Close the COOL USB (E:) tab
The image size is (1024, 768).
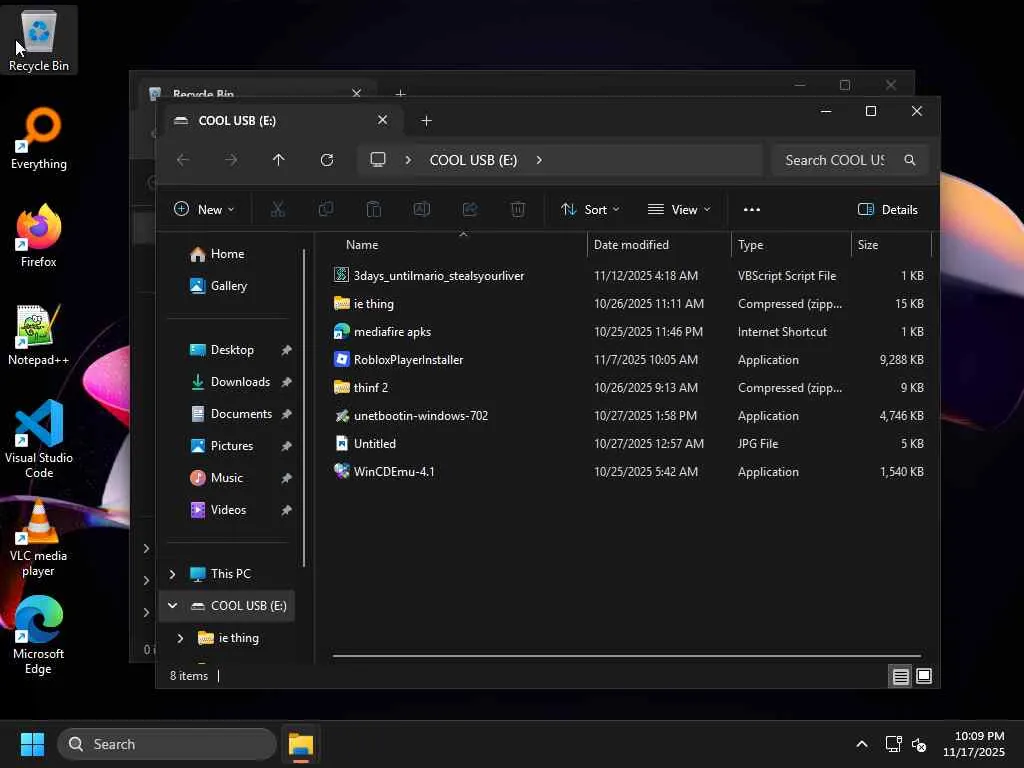pyautogui.click(x=383, y=120)
